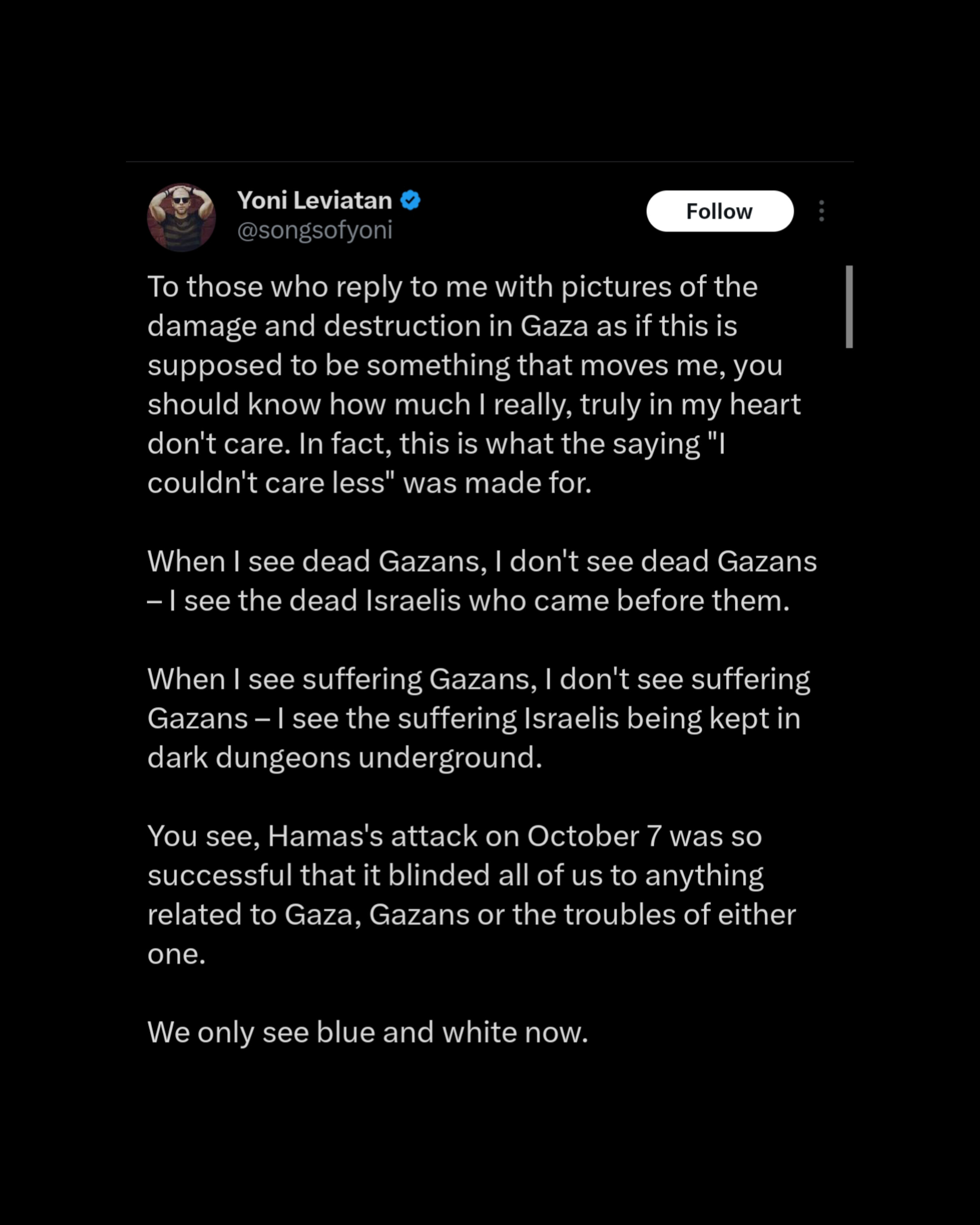Click the blue verified checkmark badge

[410, 201]
